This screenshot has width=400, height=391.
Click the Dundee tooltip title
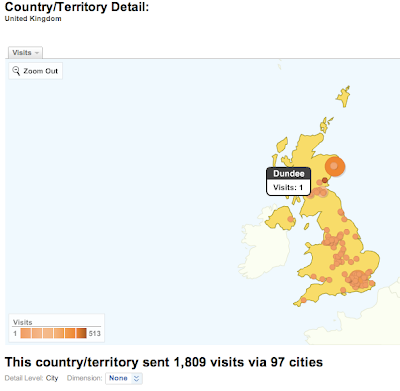click(x=289, y=174)
